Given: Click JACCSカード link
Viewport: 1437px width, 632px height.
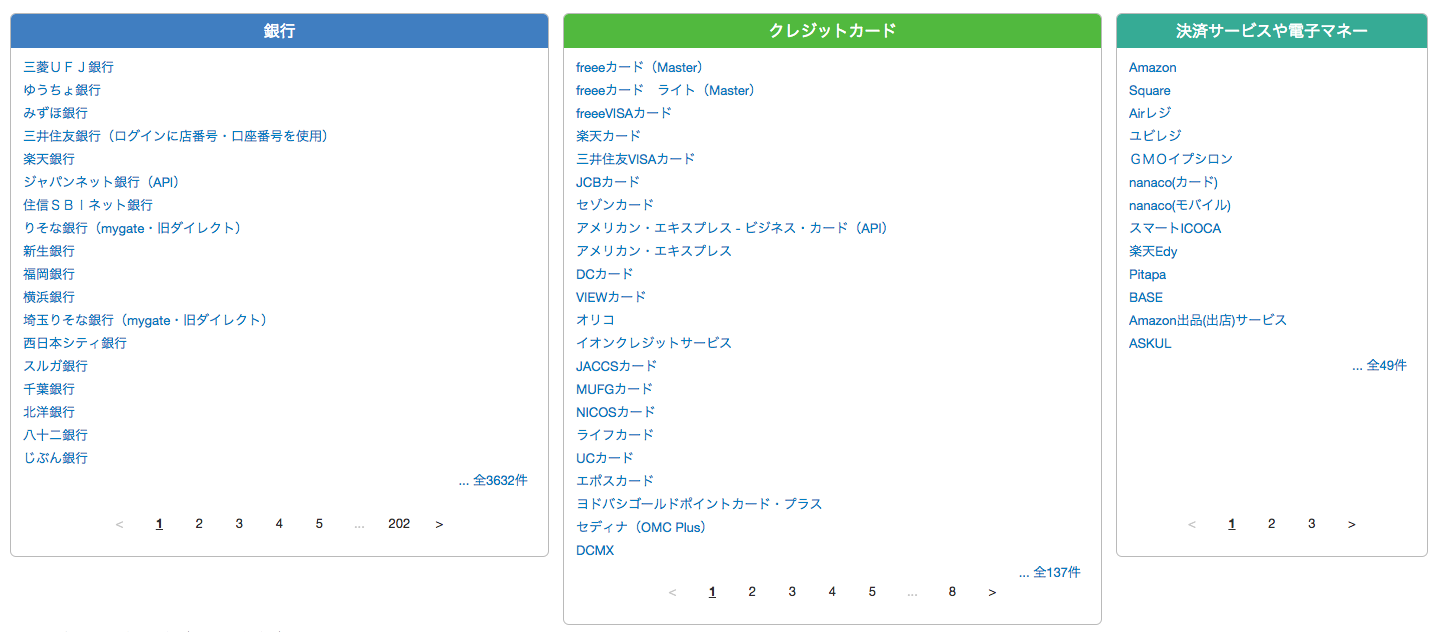Looking at the screenshot, I should pyautogui.click(x=617, y=366).
